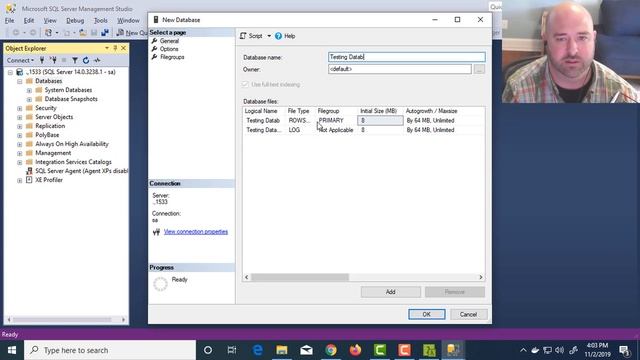Click the Cancel button

click(468, 314)
